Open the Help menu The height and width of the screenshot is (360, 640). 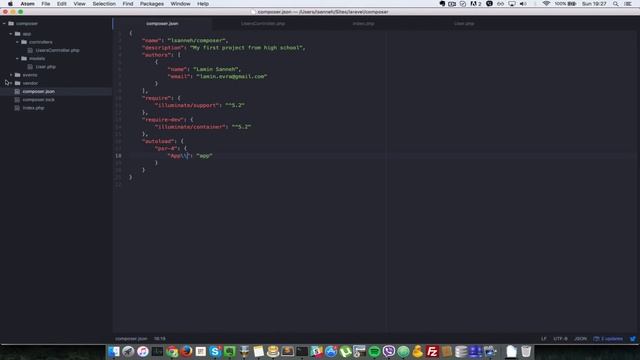coord(203,4)
